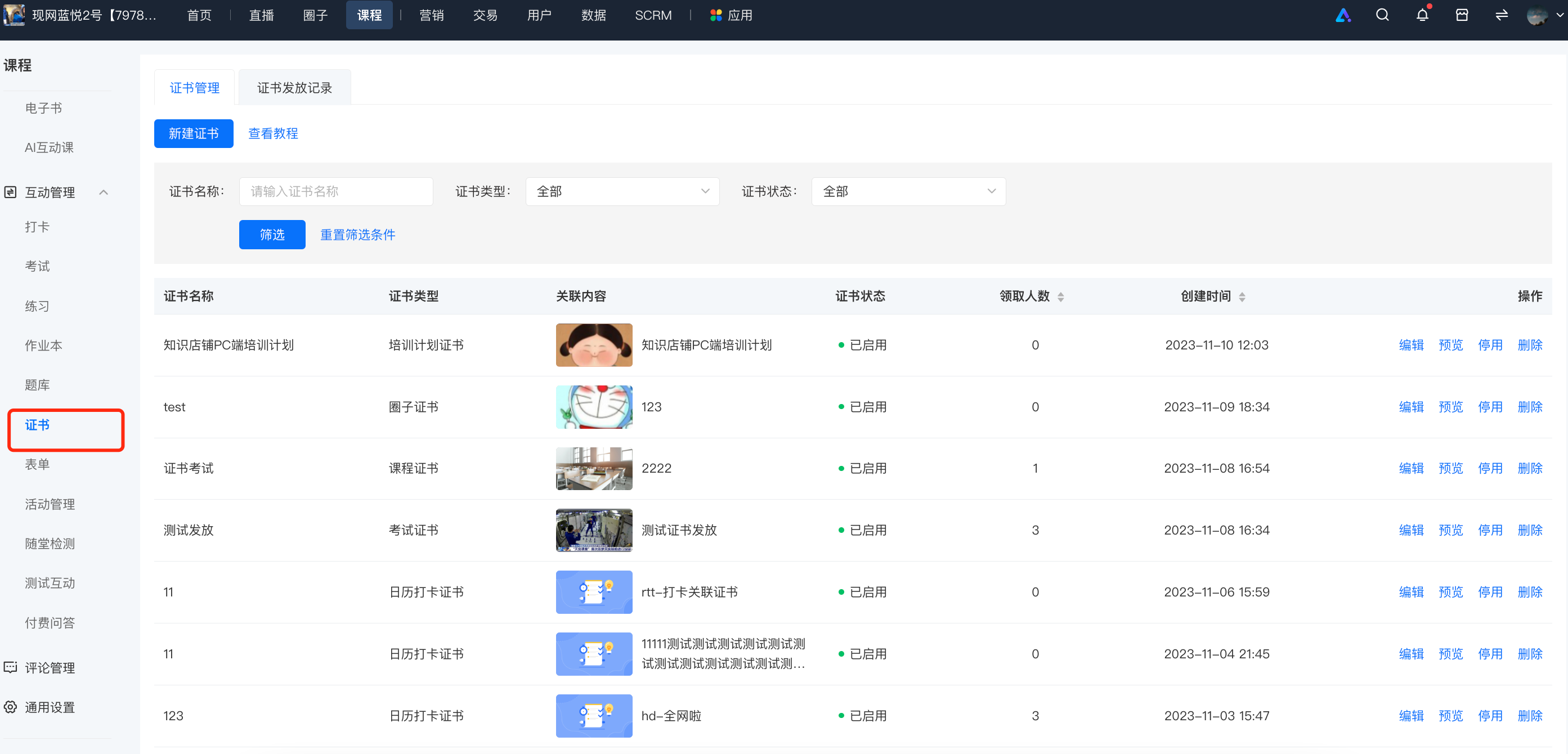The image size is (1568, 754).
Task: Disable the test certificate via 停用
Action: [1489, 407]
